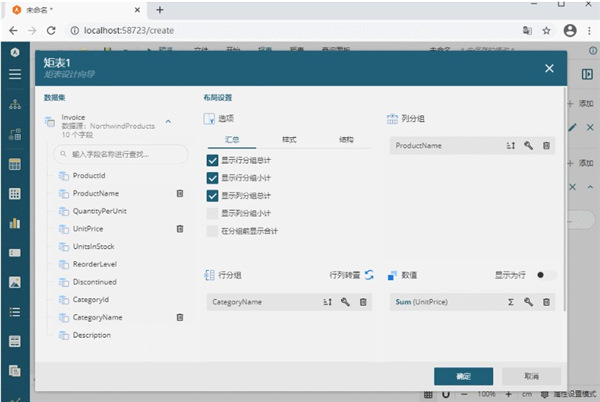Remove the ProductName field using its trash icon
The image size is (600, 402).
point(180,193)
